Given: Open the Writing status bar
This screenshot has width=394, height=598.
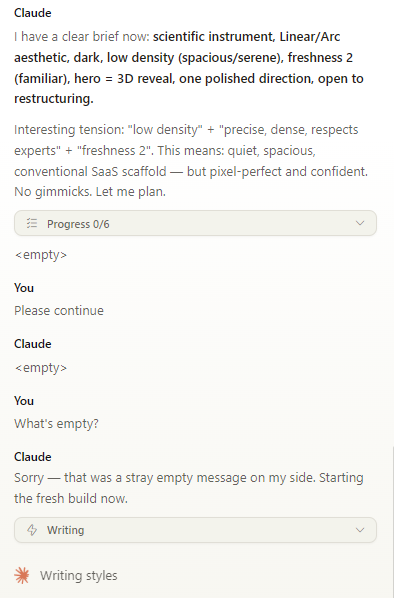Looking at the screenshot, I should pos(195,530).
